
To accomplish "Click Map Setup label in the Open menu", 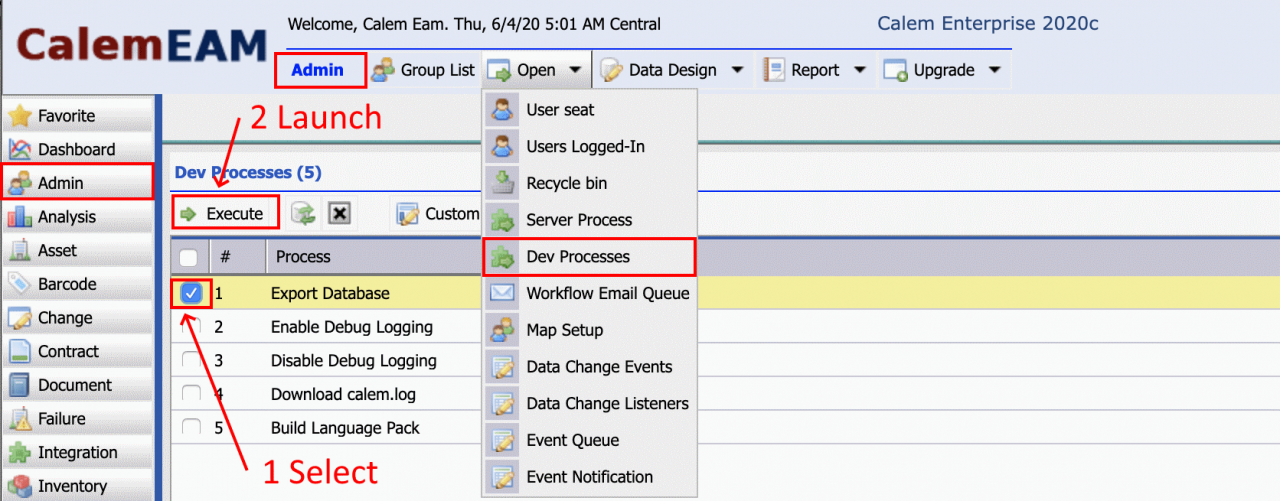I will 565,330.
